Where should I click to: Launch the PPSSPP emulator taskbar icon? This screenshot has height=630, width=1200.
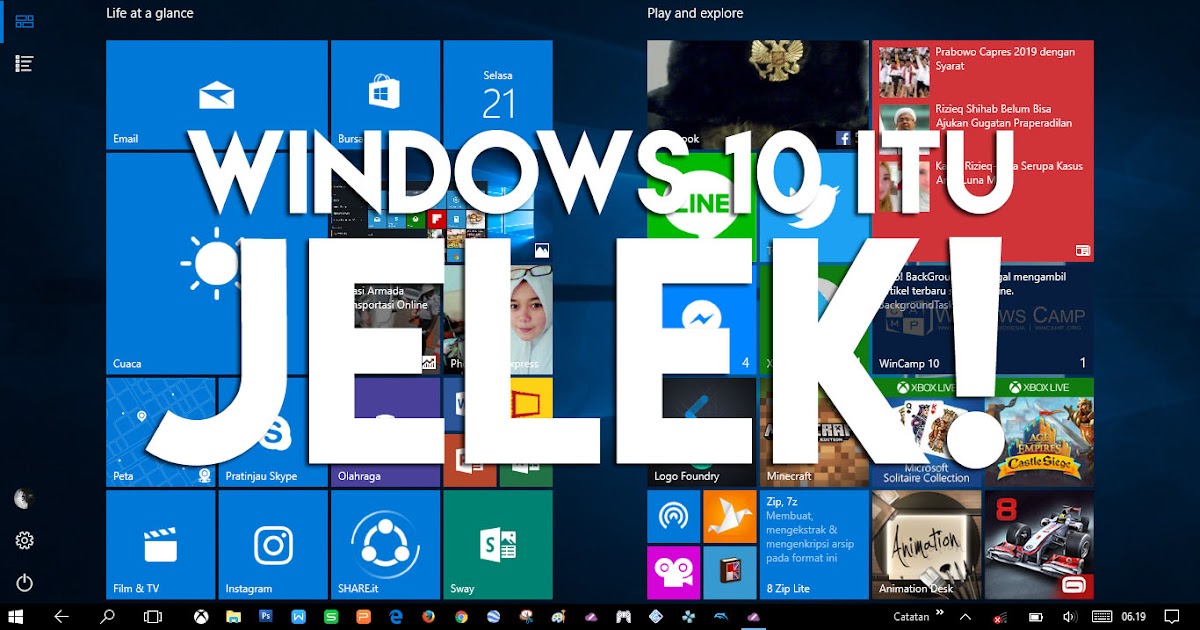[x=689, y=617]
